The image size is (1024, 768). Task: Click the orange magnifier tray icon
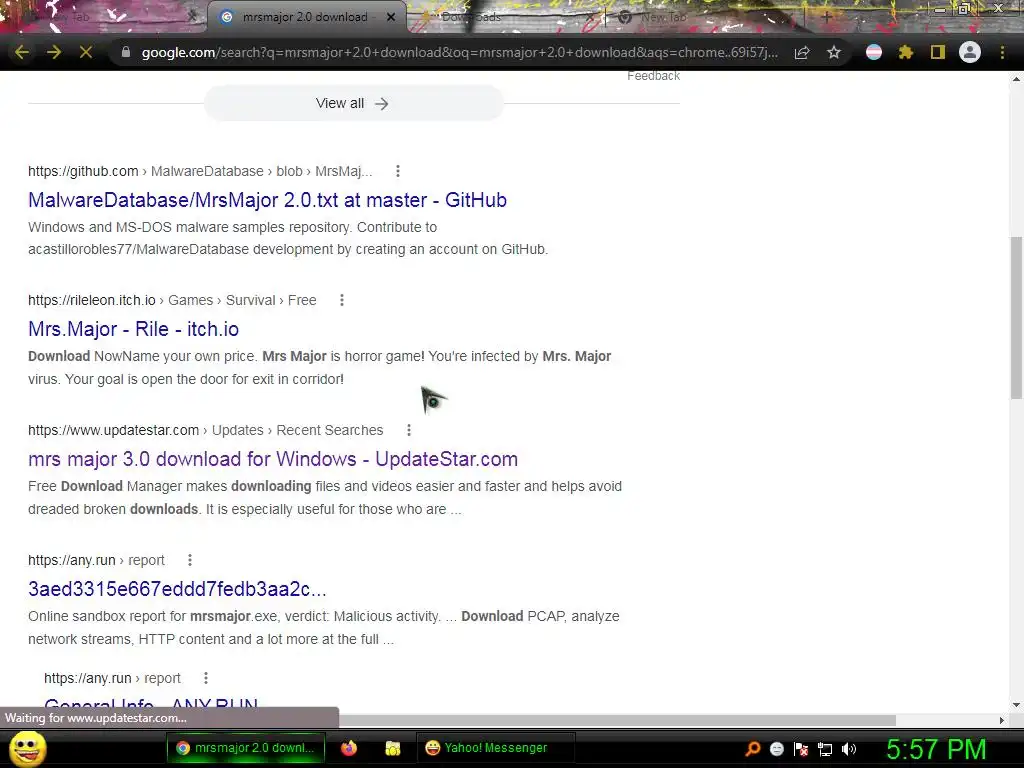(753, 749)
